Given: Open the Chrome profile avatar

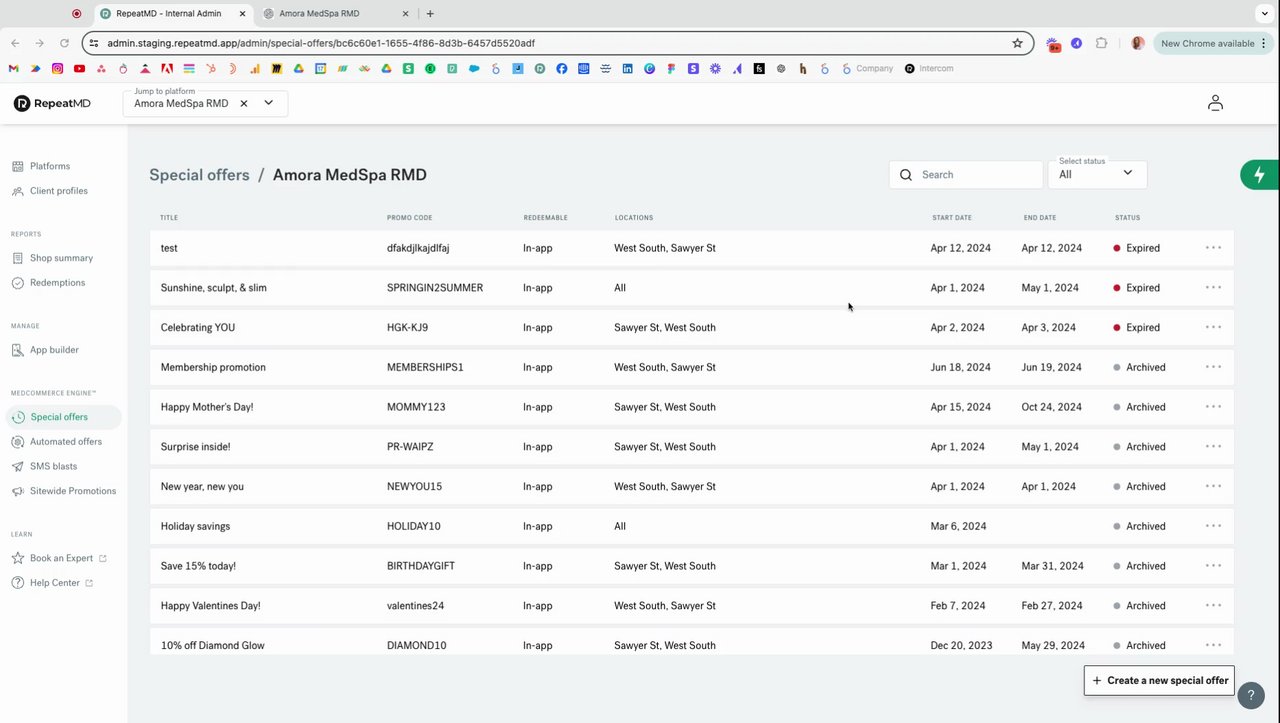Looking at the screenshot, I should [1137, 43].
